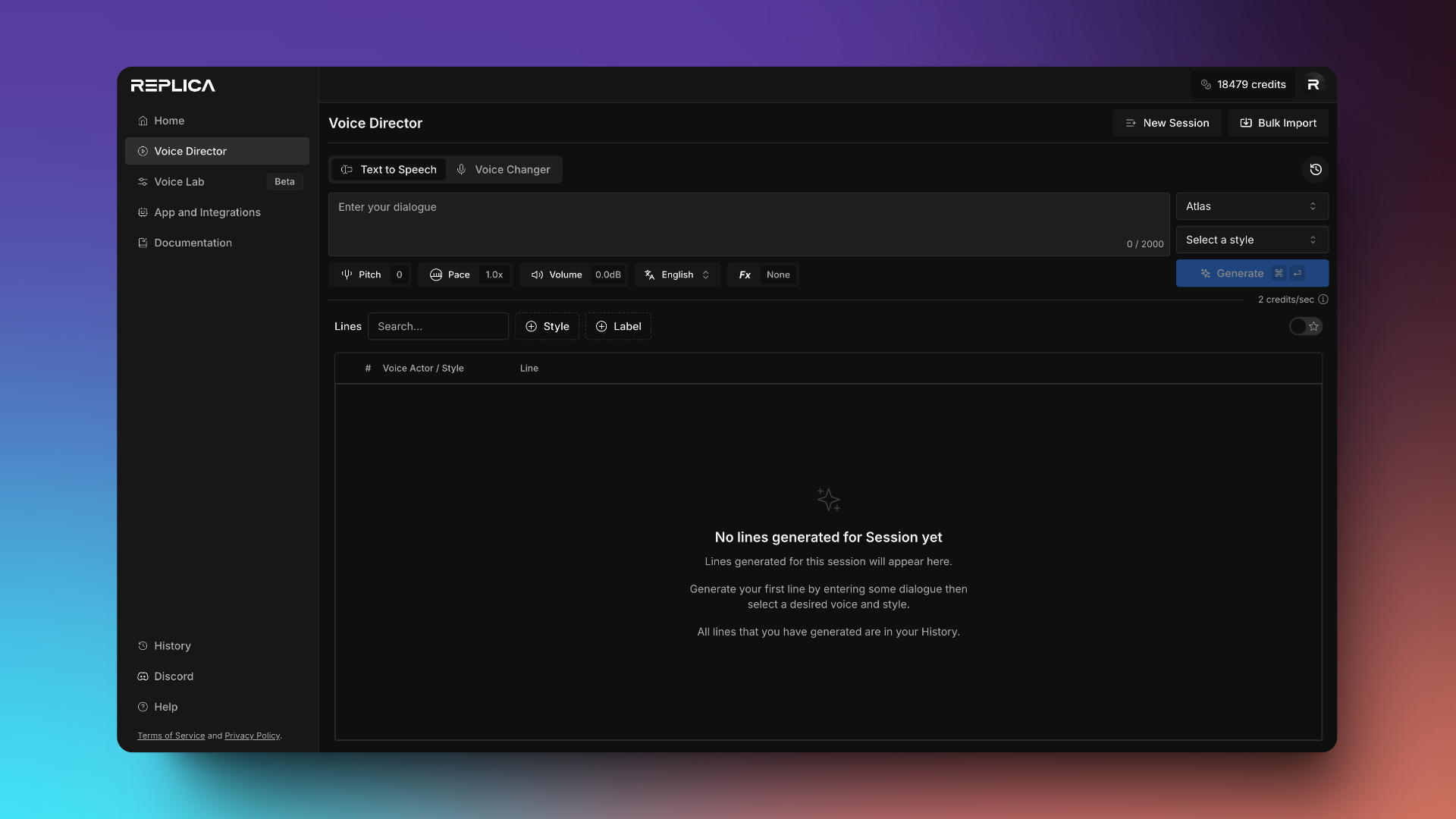Toggle the star favorites filter
The height and width of the screenshot is (819, 1456).
point(1306,326)
